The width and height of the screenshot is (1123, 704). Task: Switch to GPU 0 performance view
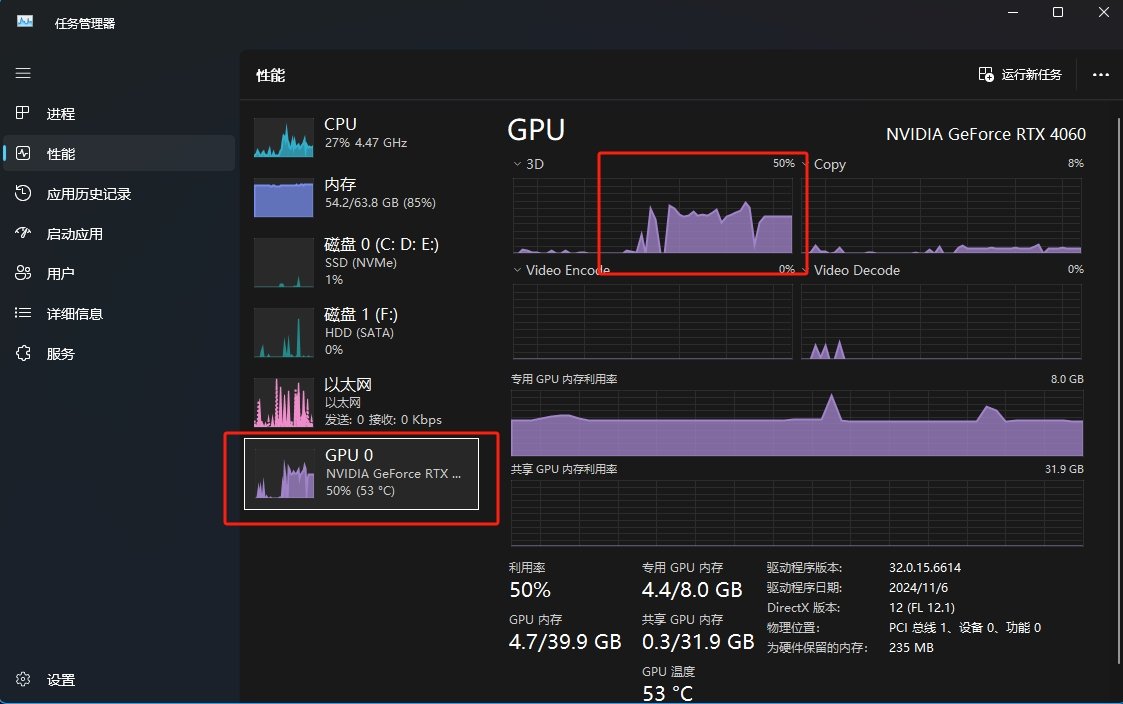[360, 474]
